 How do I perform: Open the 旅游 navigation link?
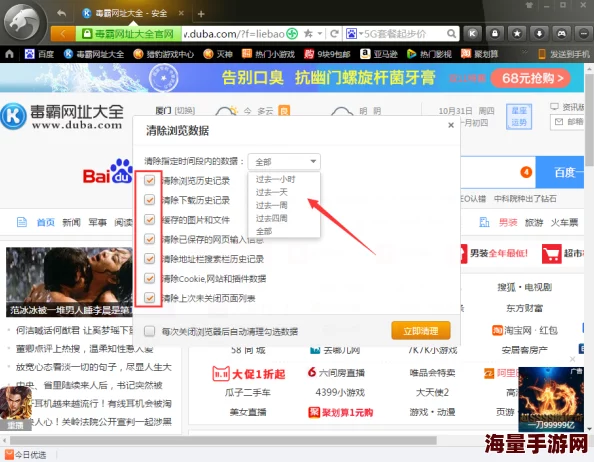coord(534,222)
